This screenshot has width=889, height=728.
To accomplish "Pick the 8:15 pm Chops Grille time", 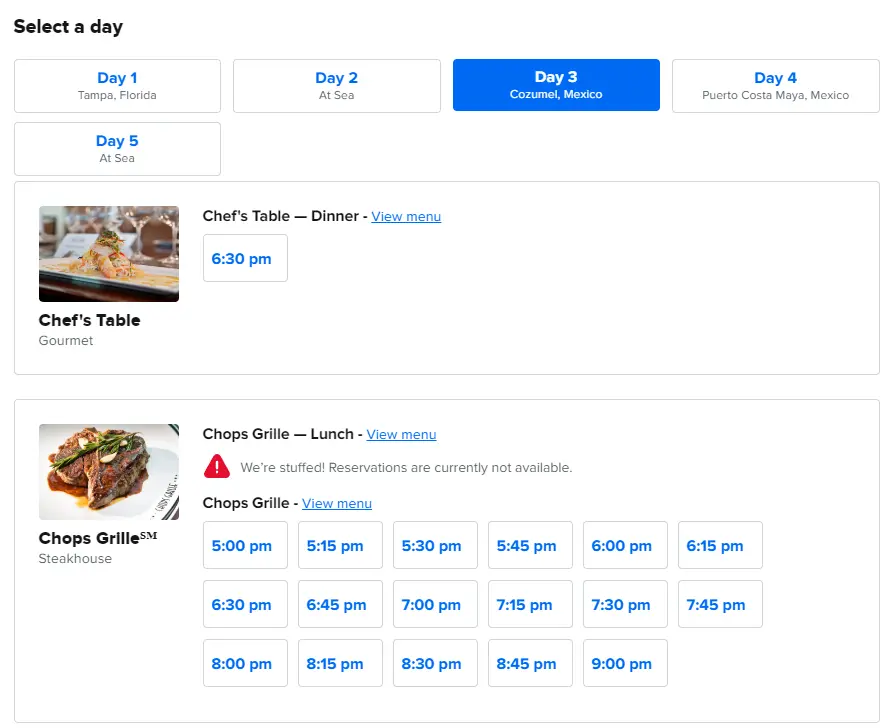I will [340, 663].
